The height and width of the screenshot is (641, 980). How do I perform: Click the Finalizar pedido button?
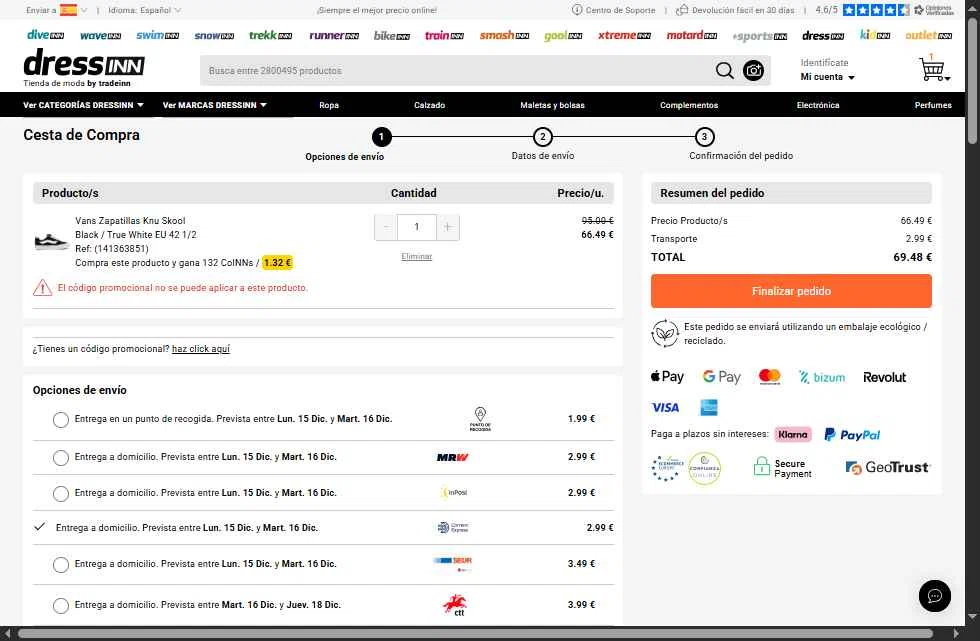click(791, 291)
